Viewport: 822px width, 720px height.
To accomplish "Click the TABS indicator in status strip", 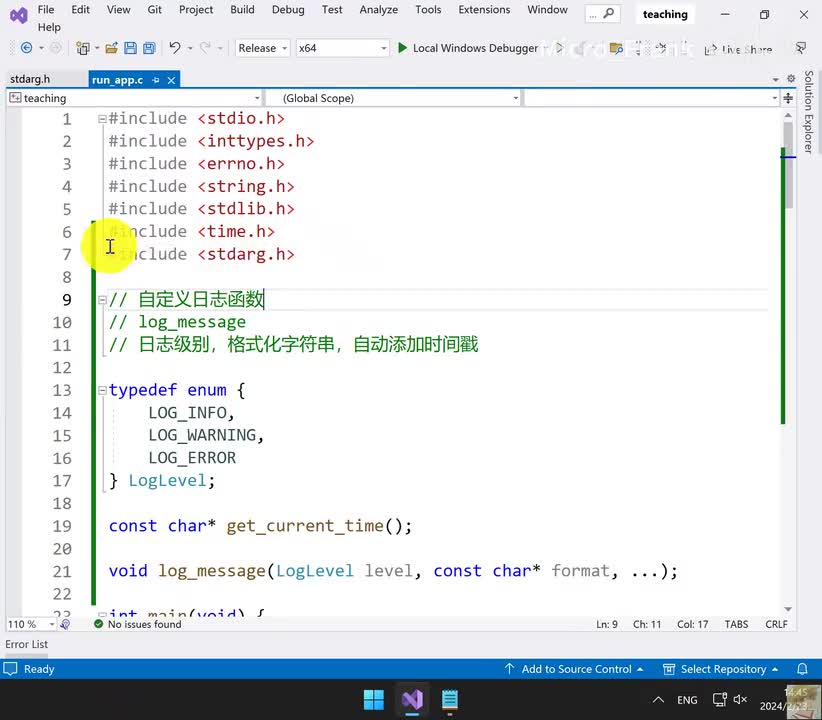I will point(736,624).
